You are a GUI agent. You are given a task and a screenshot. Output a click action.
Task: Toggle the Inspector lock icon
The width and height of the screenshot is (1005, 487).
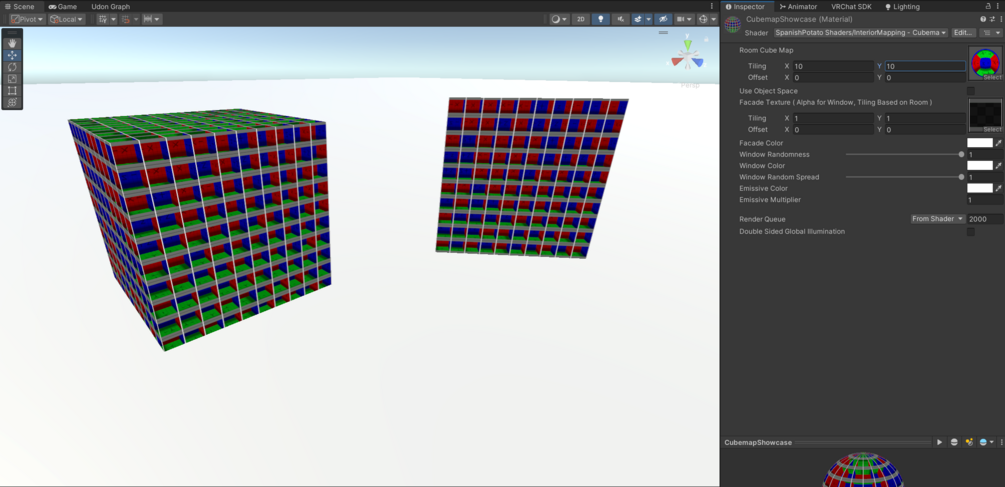[x=988, y=6]
